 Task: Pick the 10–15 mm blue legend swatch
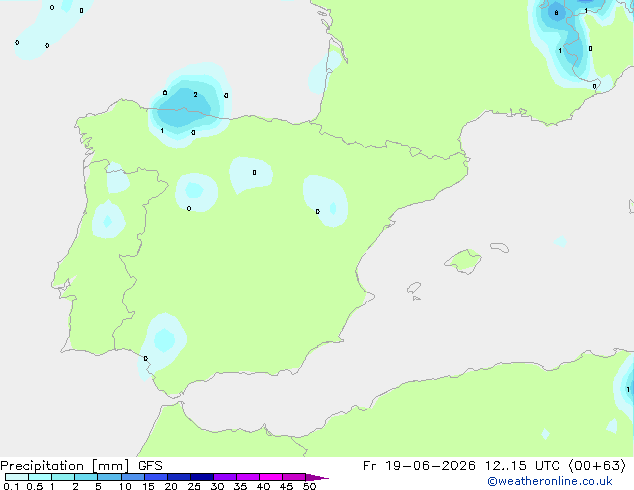pos(133,477)
